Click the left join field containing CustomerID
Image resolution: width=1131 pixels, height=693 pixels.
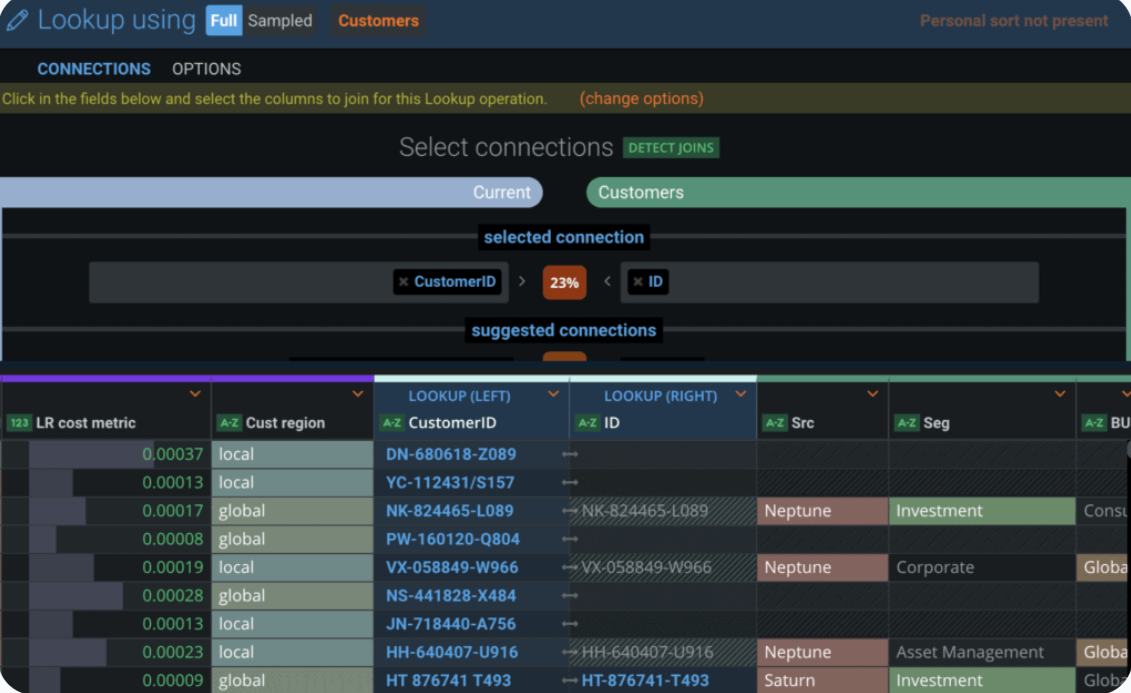[x=299, y=282]
